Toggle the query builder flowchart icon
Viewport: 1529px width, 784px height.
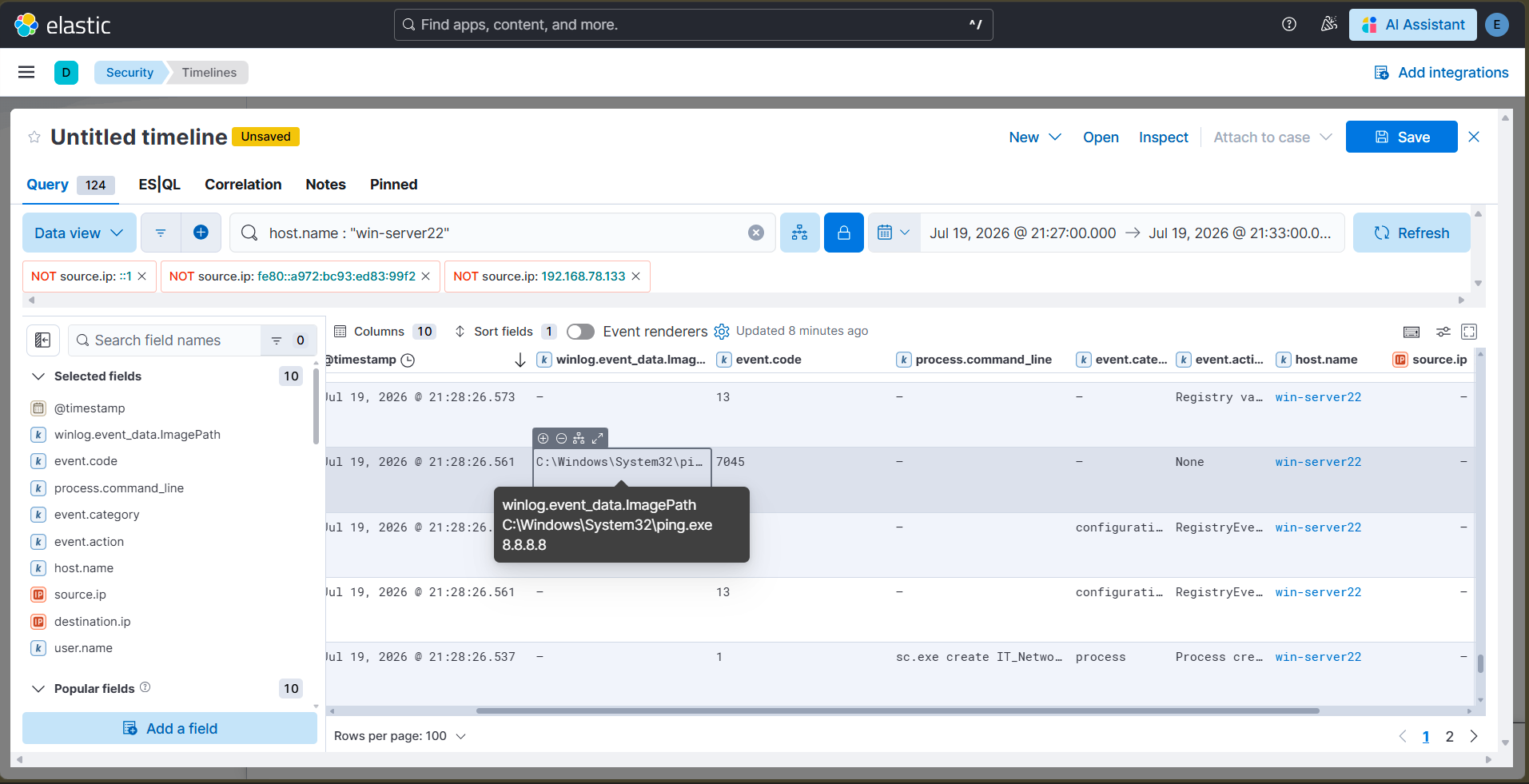[x=799, y=233]
